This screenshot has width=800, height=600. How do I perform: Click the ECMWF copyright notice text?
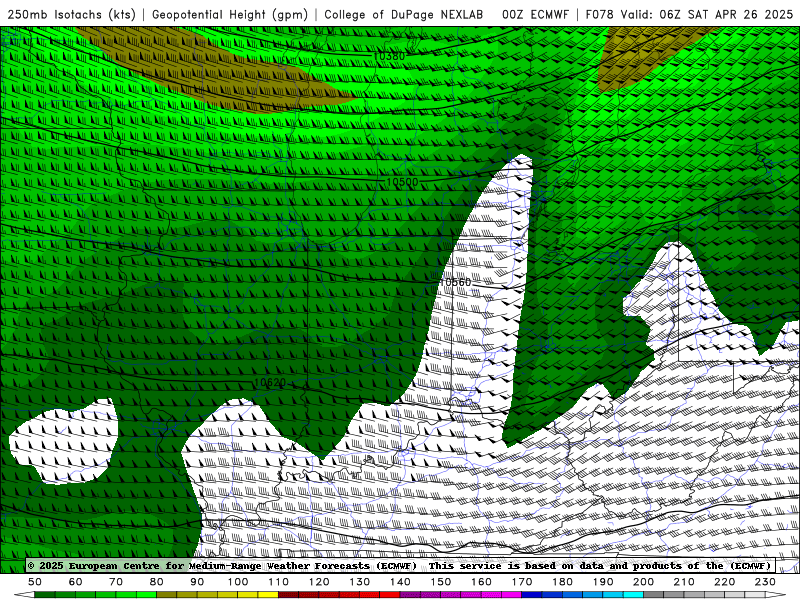tap(400, 565)
